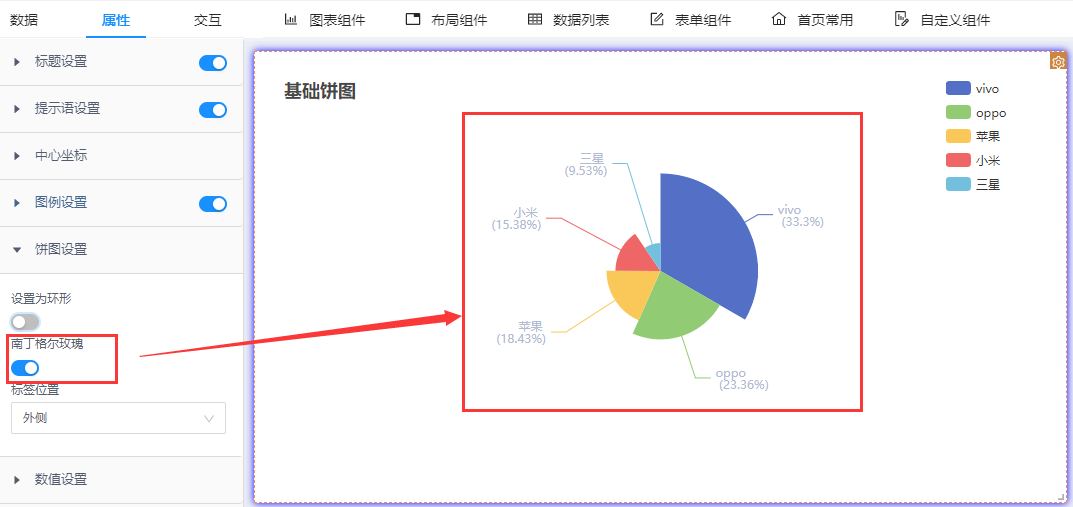Click the 小米 legend color swatch
The width and height of the screenshot is (1073, 507).
[958, 160]
